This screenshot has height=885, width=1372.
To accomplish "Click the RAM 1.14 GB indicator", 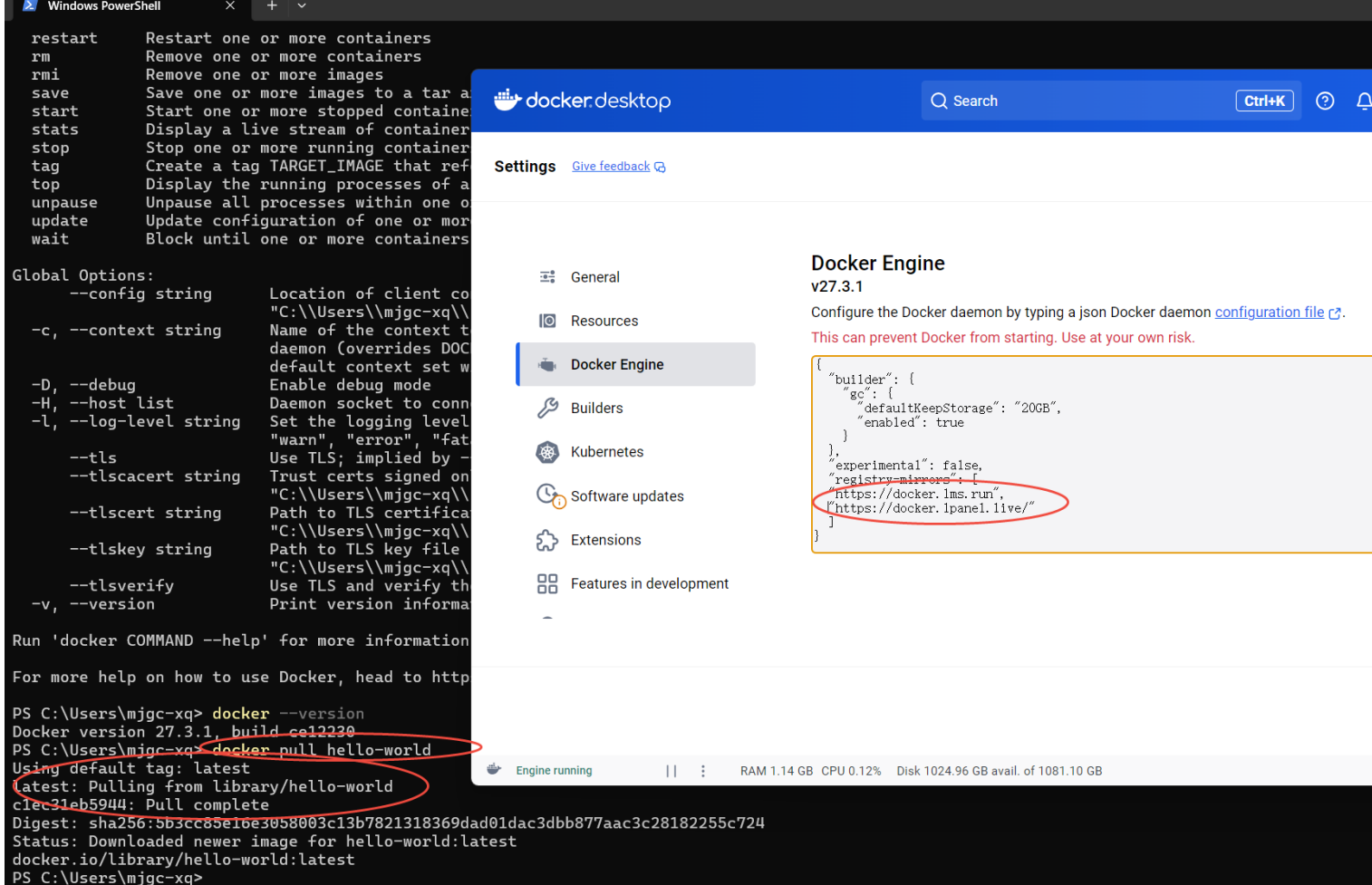I will (777, 771).
